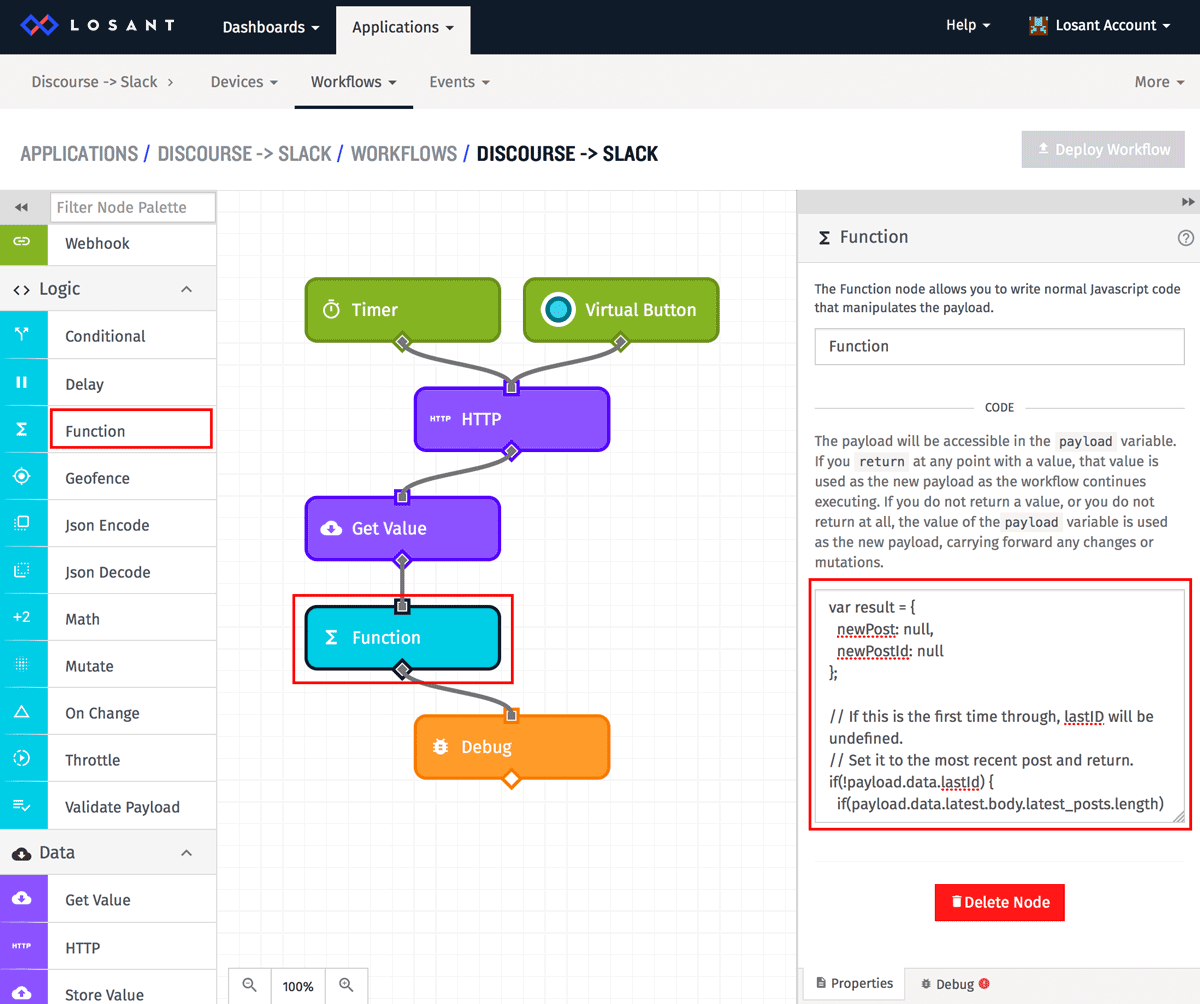Click the Conditional node palette icon
This screenshot has width=1200, height=1004.
pyautogui.click(x=22, y=336)
